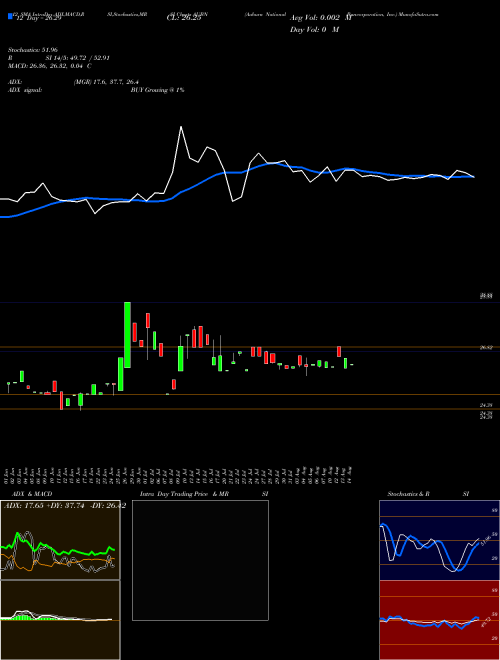Click the empty Intra Day Trading Price box
Screen dimensions: 500x660
click(200, 560)
